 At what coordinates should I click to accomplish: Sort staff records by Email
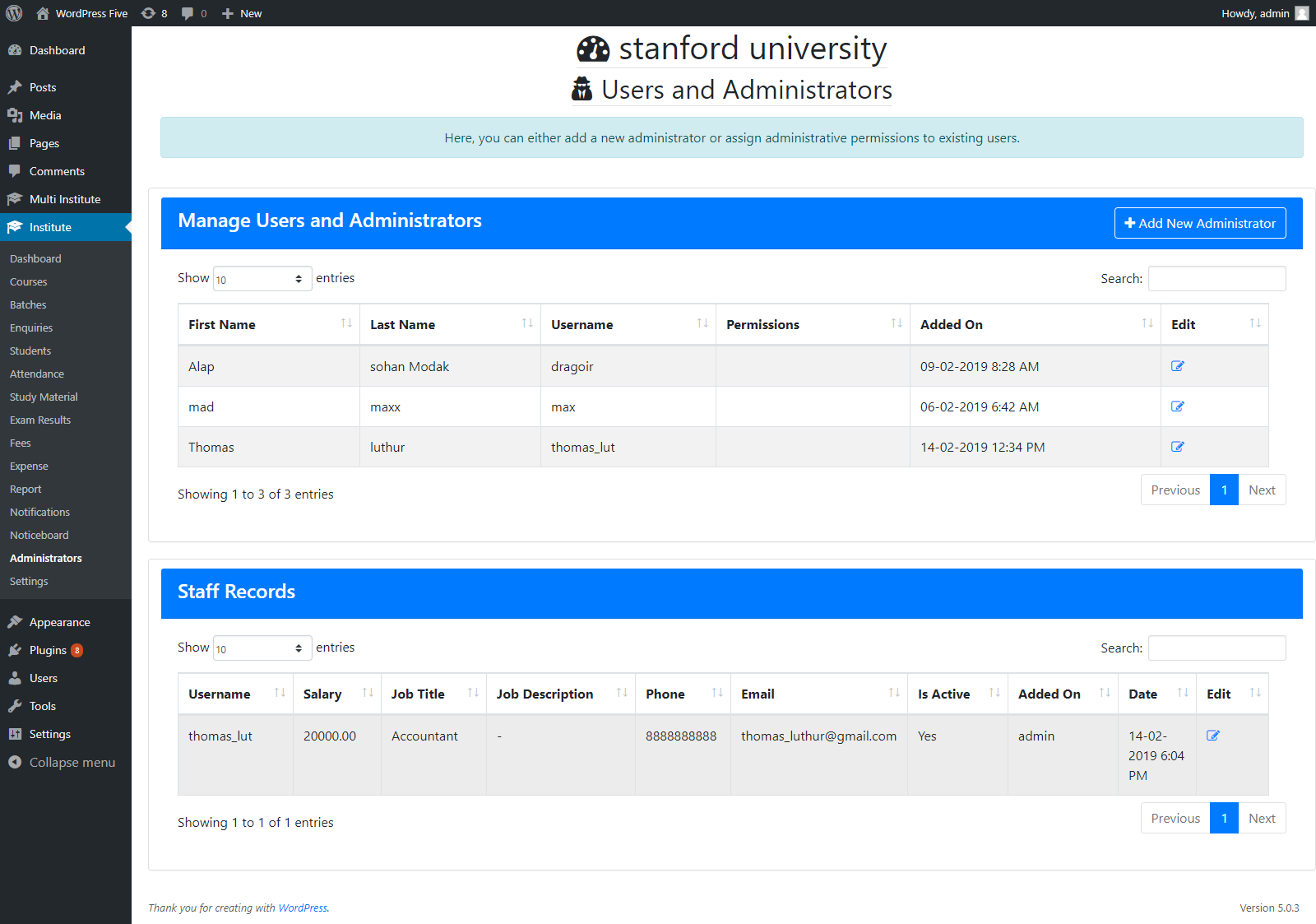coord(819,694)
